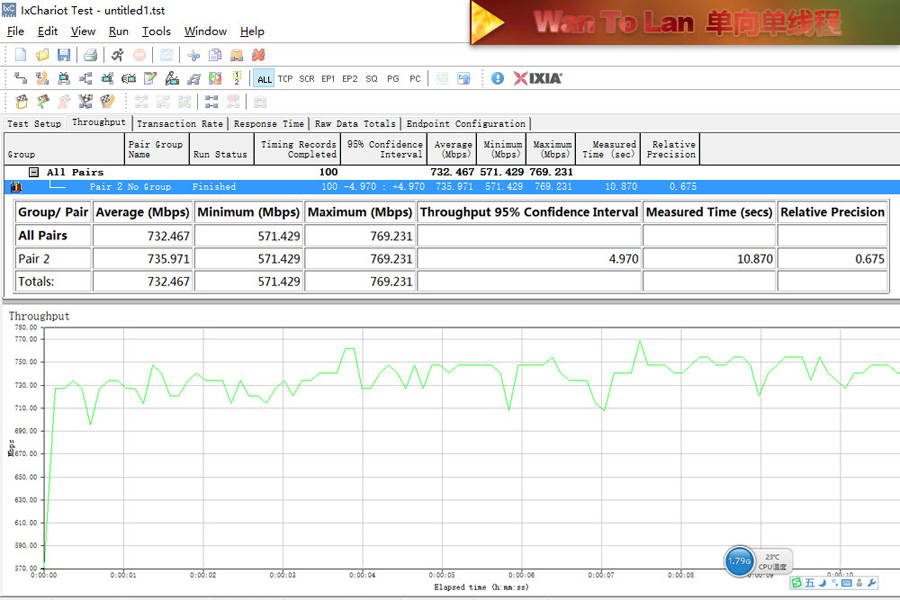900x600 pixels.
Task: Open the Raw Data Totals tab
Action: [355, 124]
